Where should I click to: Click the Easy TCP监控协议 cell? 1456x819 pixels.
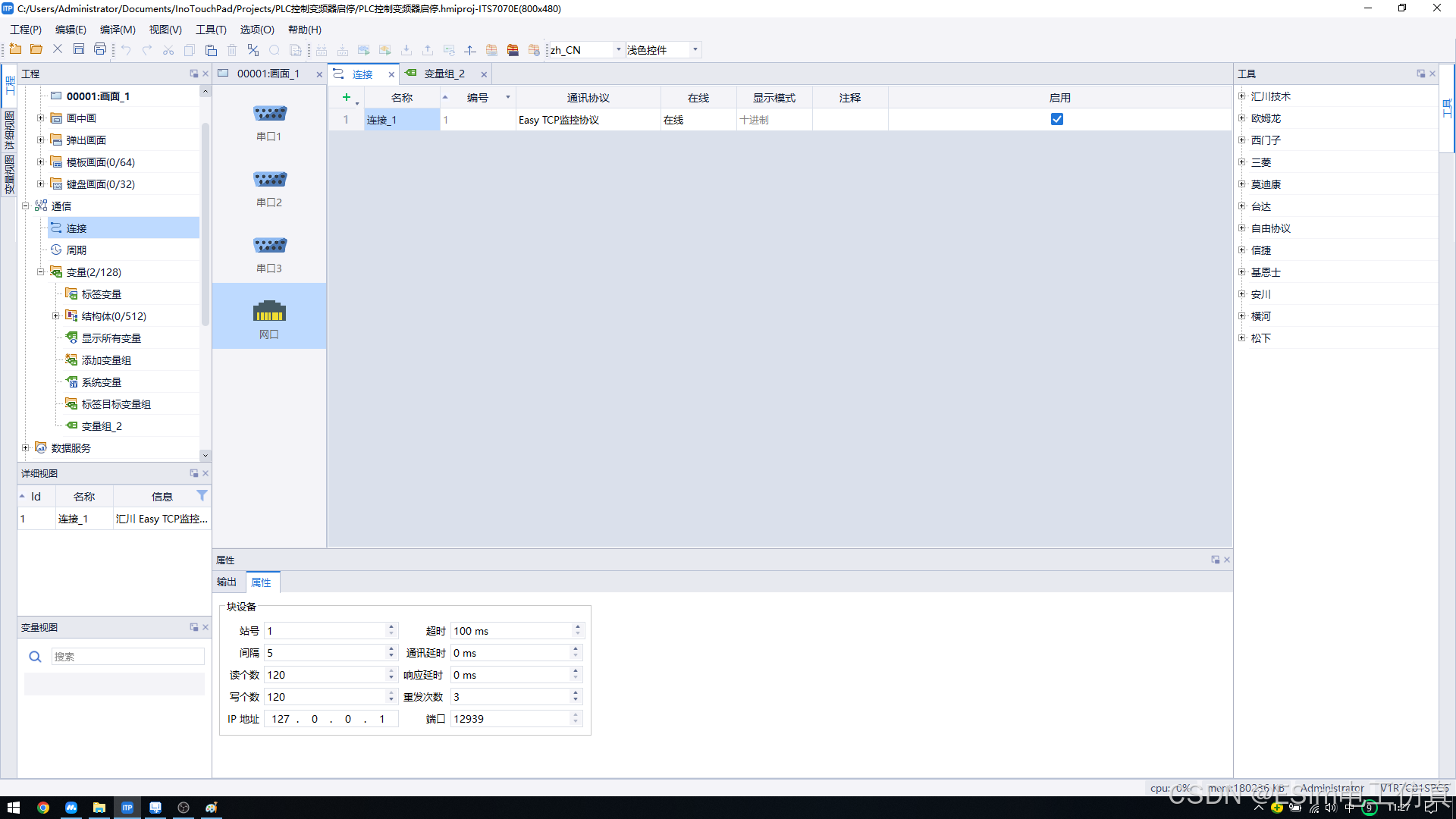coord(588,120)
